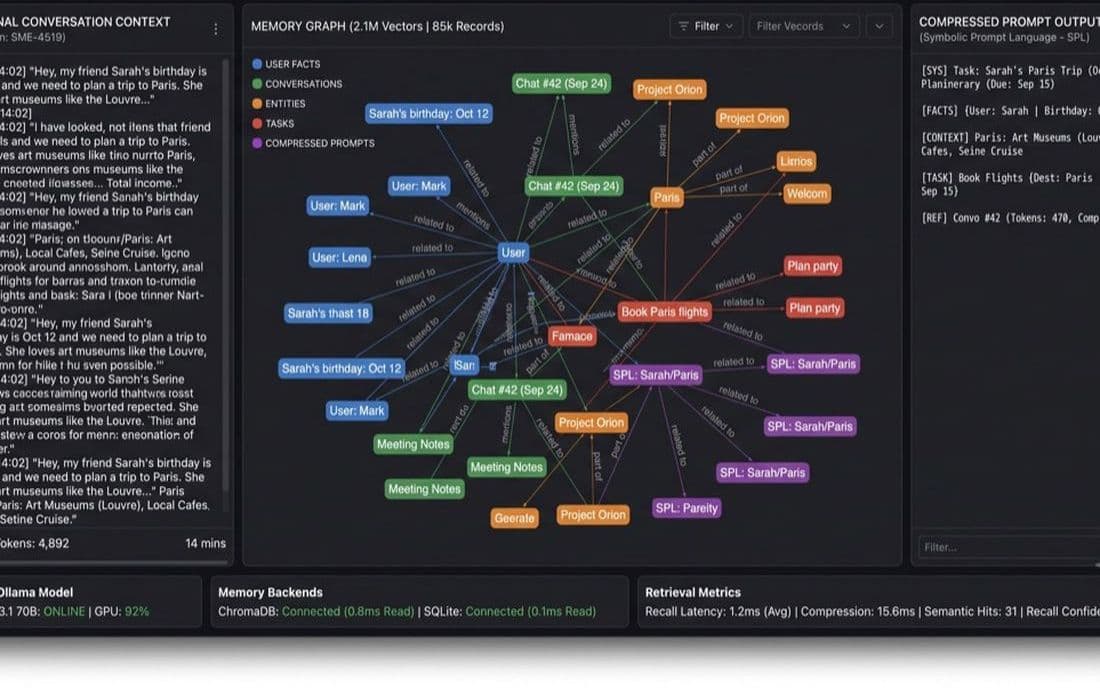
Task: Click the 'COMPRESSED PROMPT OUTPUT' heading
Action: (x=1009, y=22)
